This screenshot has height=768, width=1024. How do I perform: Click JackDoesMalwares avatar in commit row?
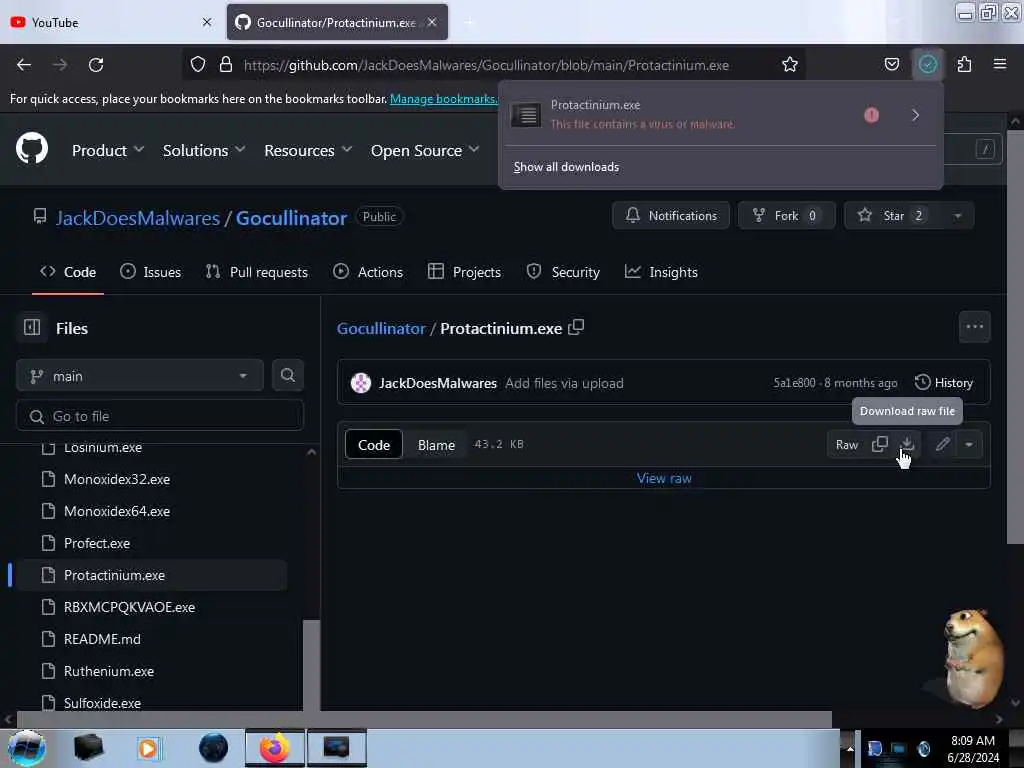click(x=360, y=383)
